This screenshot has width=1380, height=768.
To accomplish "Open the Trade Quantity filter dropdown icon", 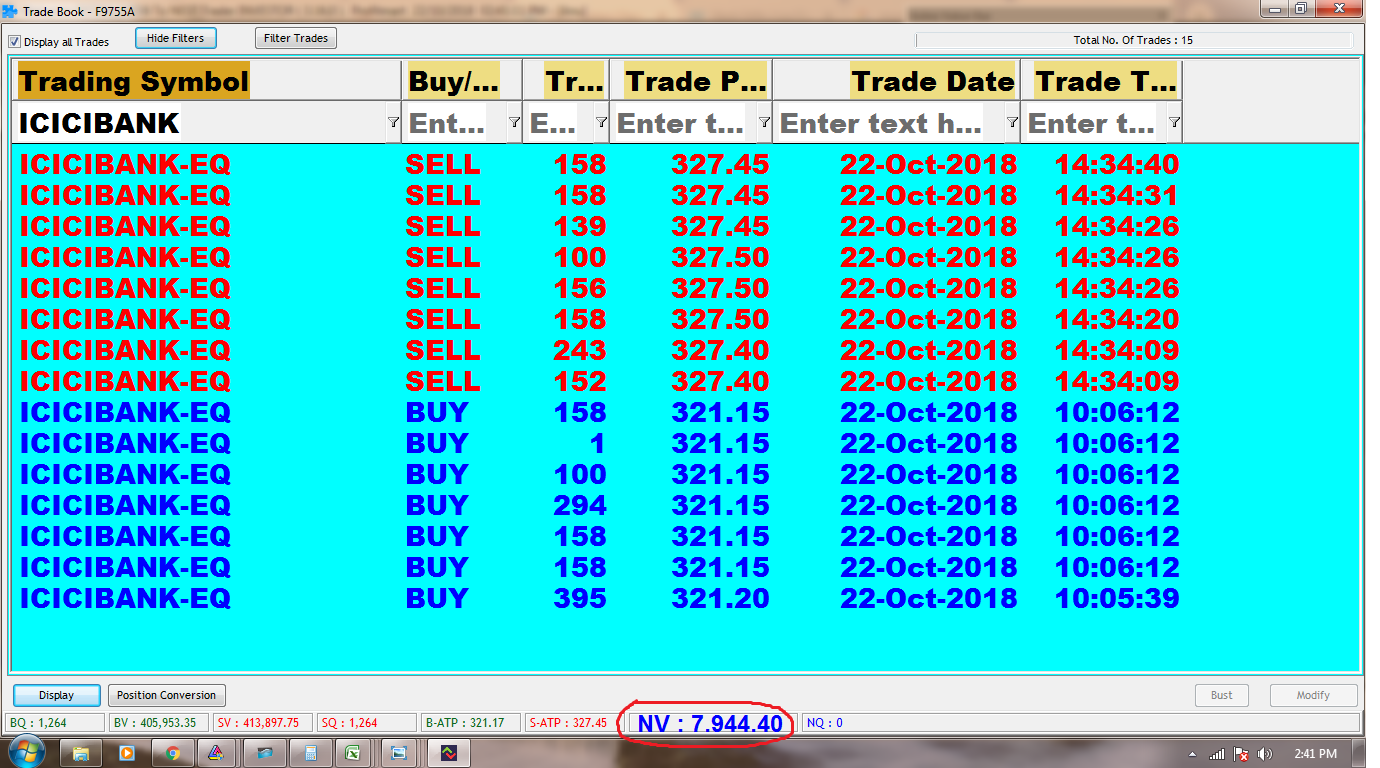I will 601,122.
